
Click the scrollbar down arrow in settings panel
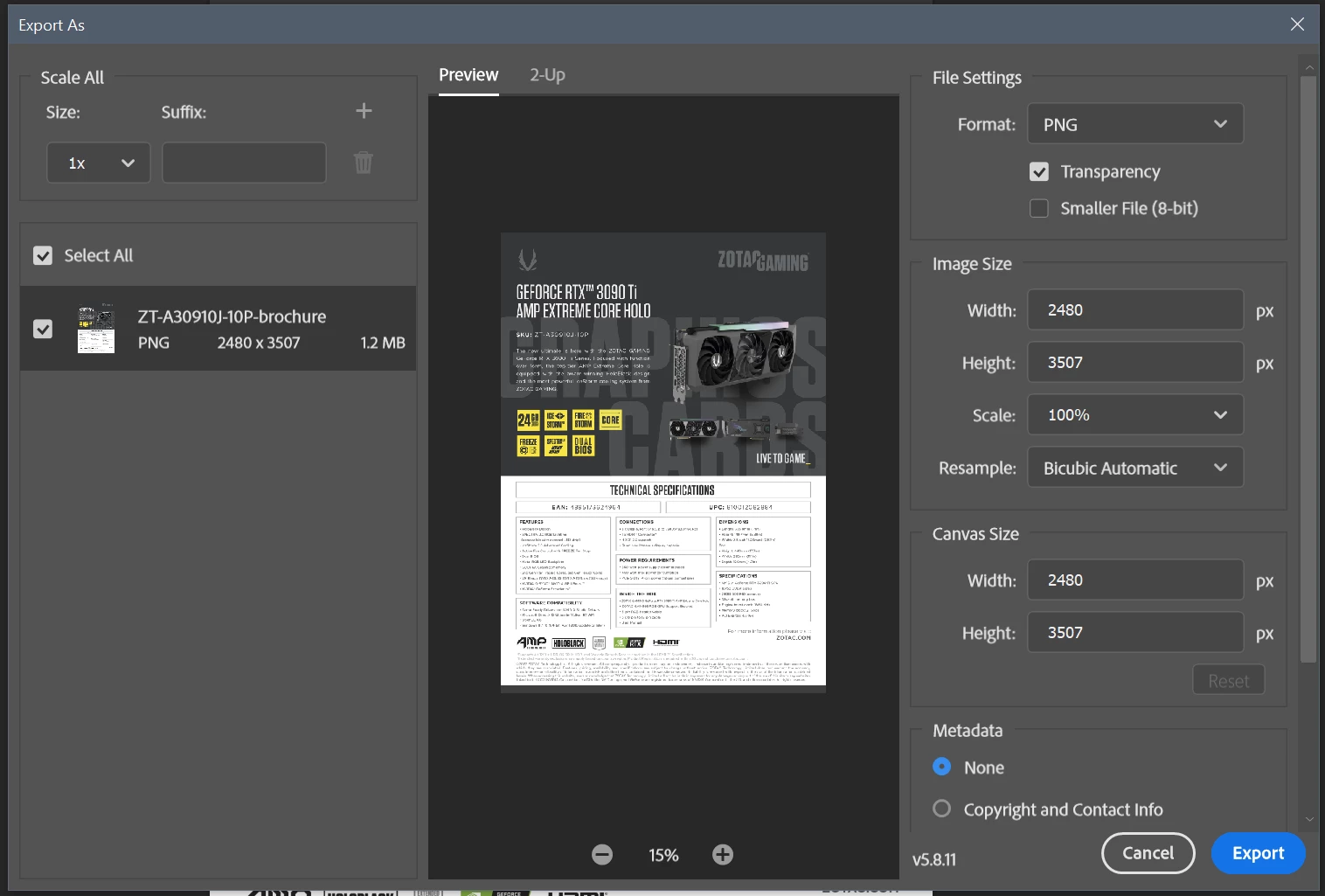(x=1309, y=820)
